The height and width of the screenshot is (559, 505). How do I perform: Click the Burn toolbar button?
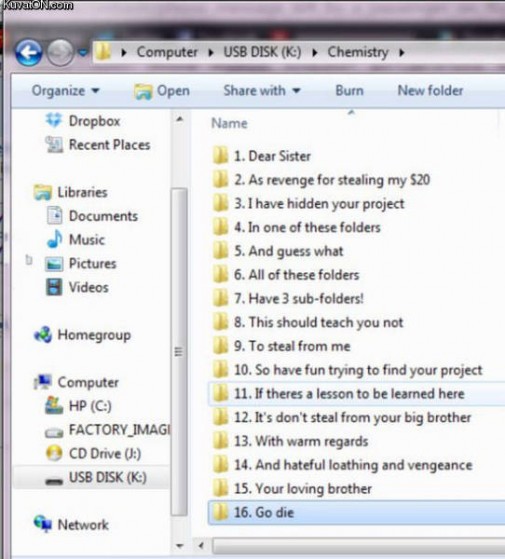349,91
